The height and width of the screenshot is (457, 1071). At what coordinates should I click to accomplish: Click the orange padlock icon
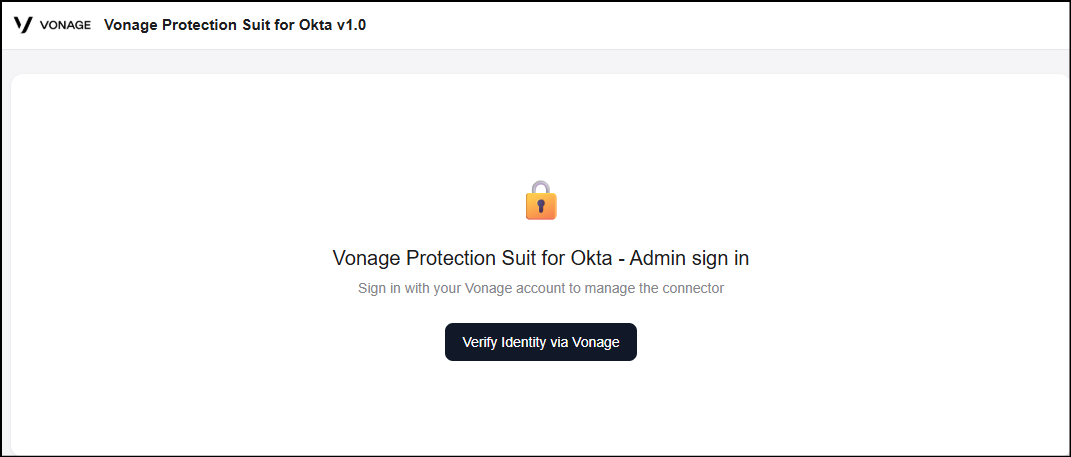pyautogui.click(x=541, y=200)
